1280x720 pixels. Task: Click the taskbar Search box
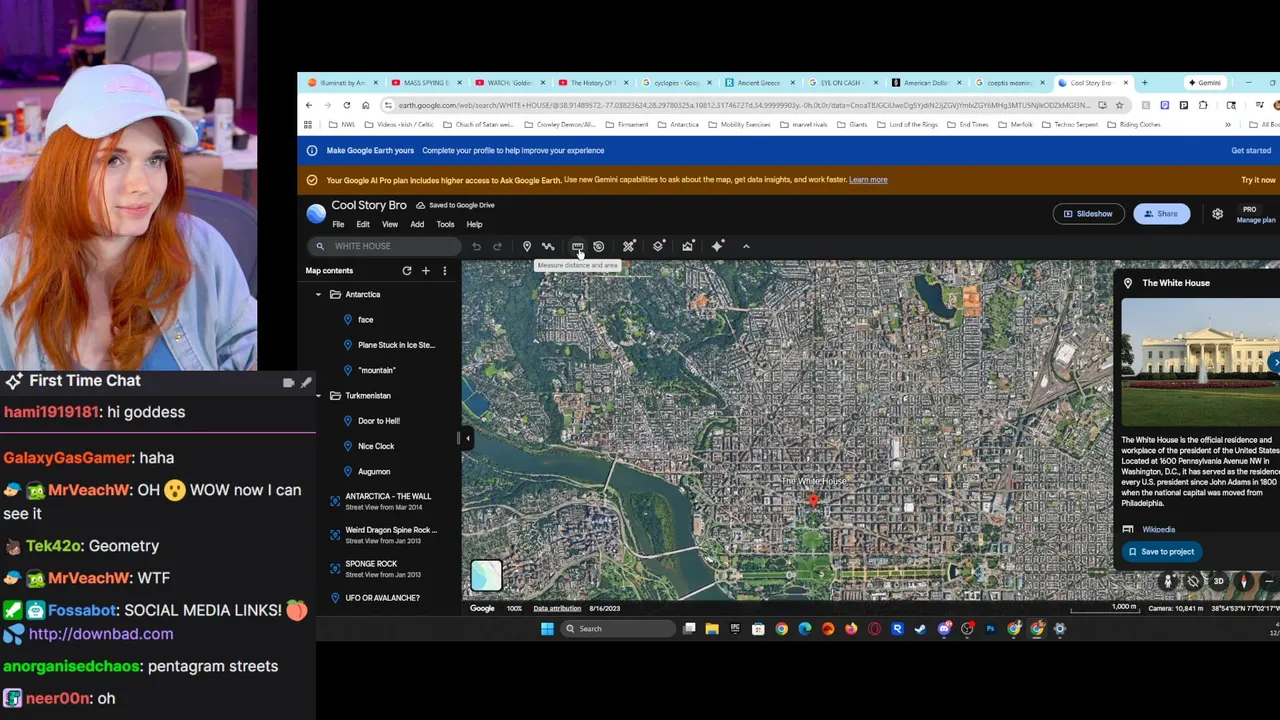tap(618, 629)
